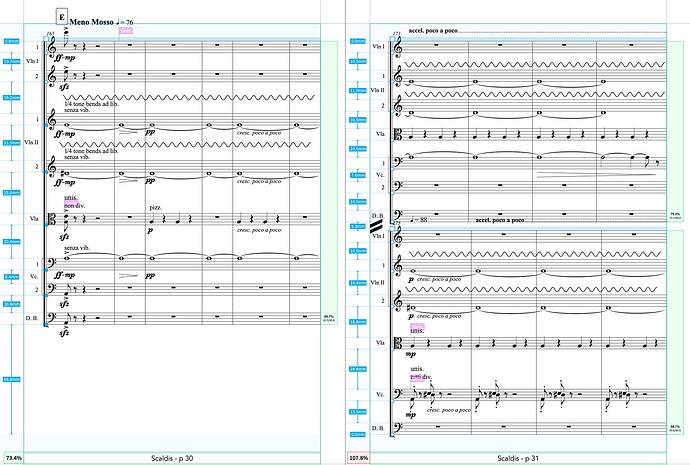Select the highlighted unis. signpost above bar 166
This screenshot has height=465, width=690.
[x=126, y=30]
